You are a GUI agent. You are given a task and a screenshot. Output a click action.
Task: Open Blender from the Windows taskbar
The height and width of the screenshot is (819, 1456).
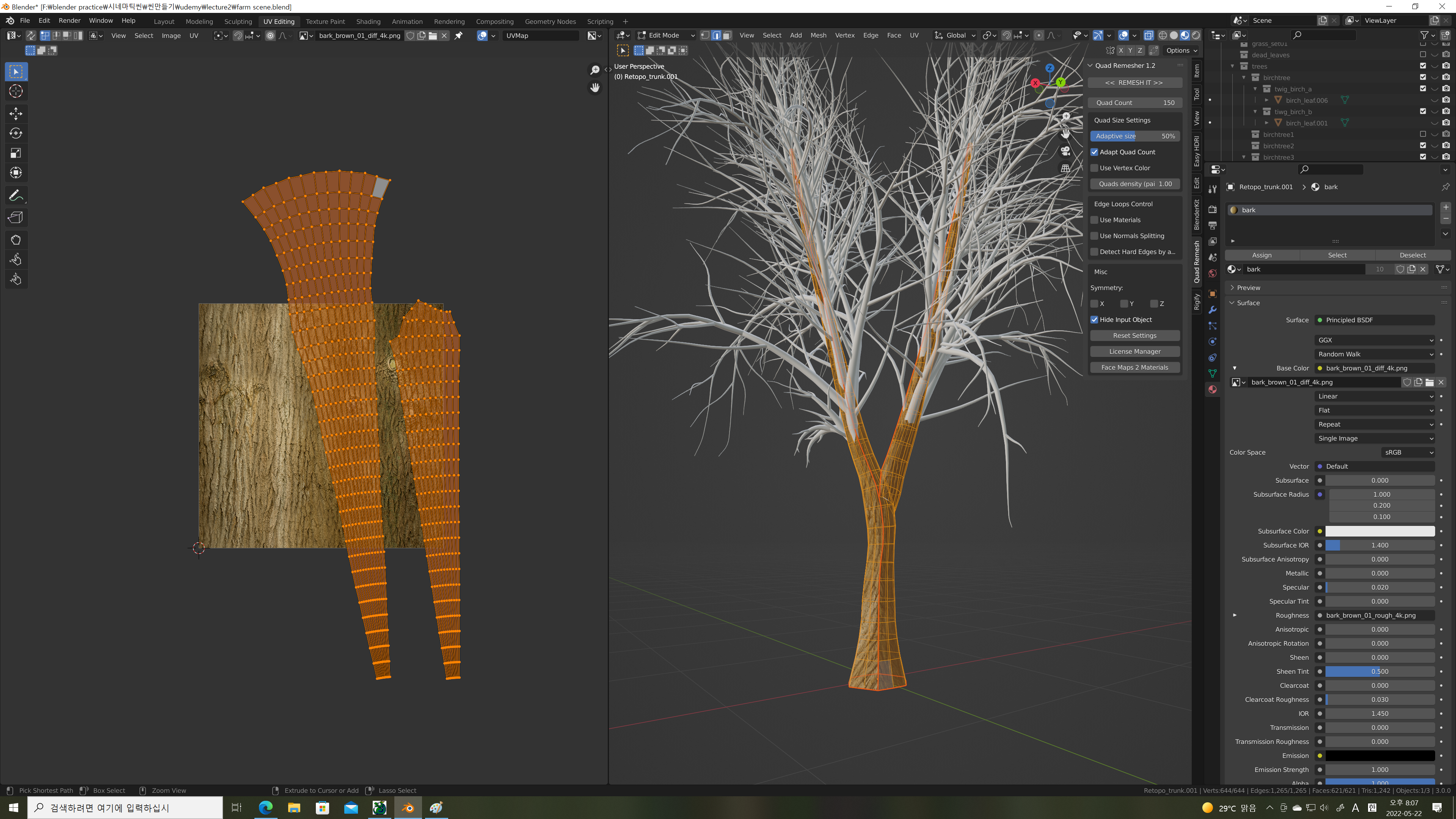[408, 808]
